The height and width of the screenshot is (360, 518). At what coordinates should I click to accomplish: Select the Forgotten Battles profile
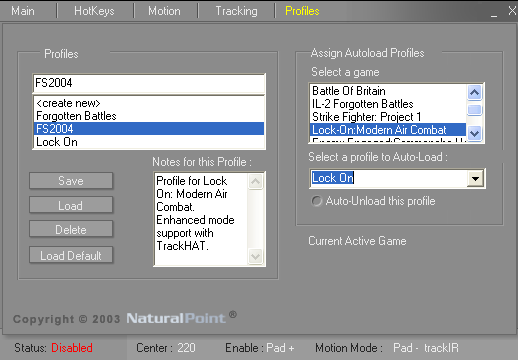[149, 116]
